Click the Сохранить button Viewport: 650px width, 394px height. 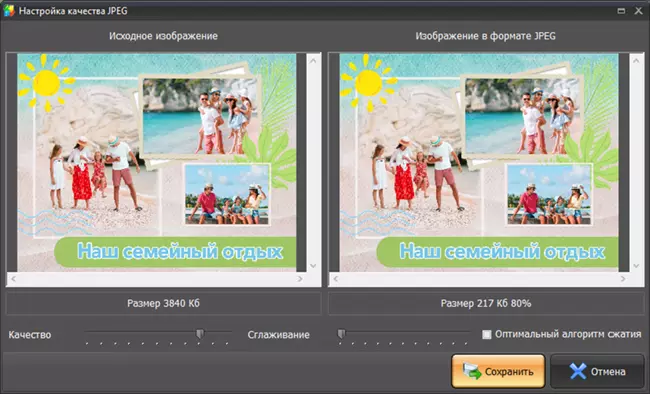tap(498, 371)
